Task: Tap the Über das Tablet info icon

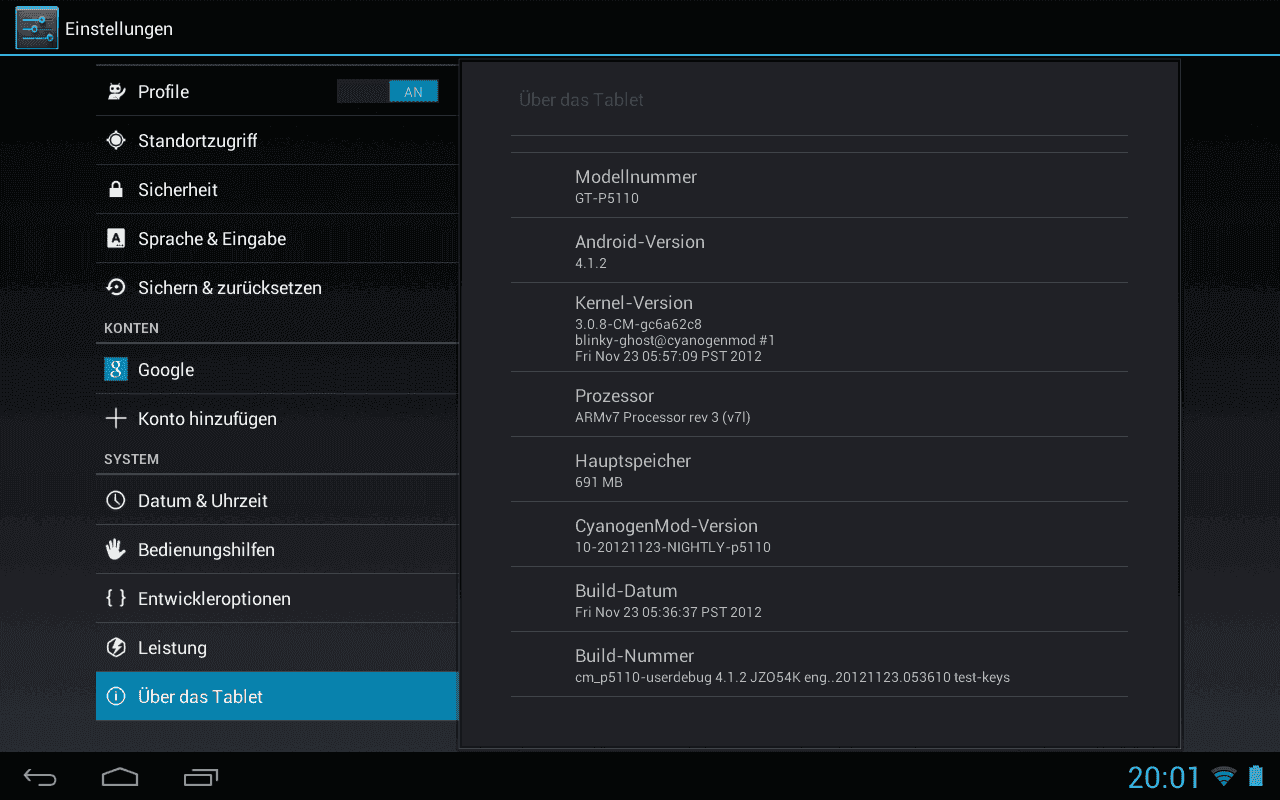Action: click(116, 697)
